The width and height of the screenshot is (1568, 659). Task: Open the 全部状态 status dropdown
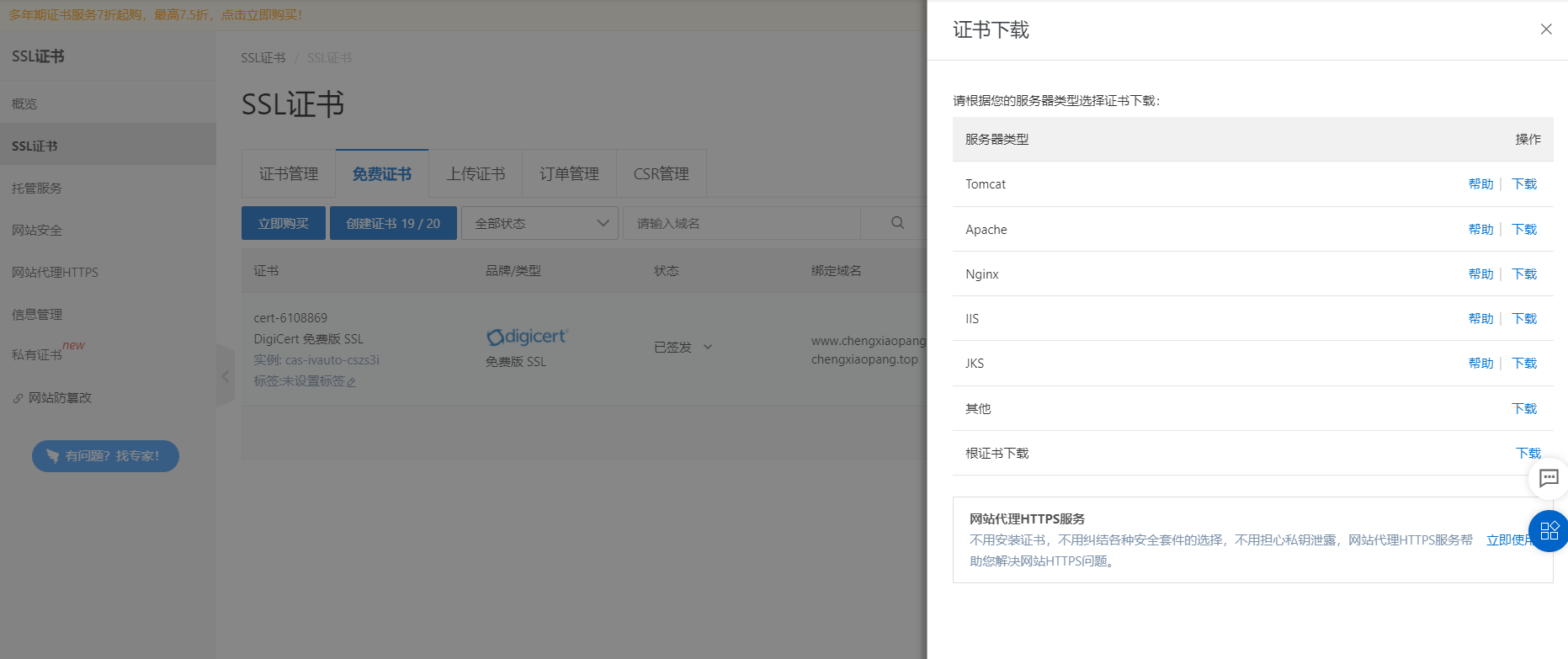540,223
